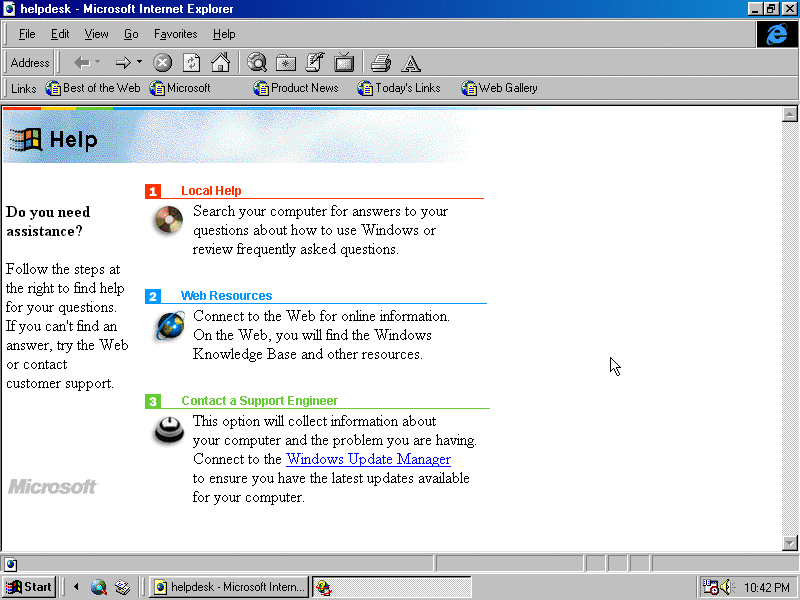Screen dimensions: 800x600
Task: Switch to the helpdesk taskbar button
Action: click(229, 587)
